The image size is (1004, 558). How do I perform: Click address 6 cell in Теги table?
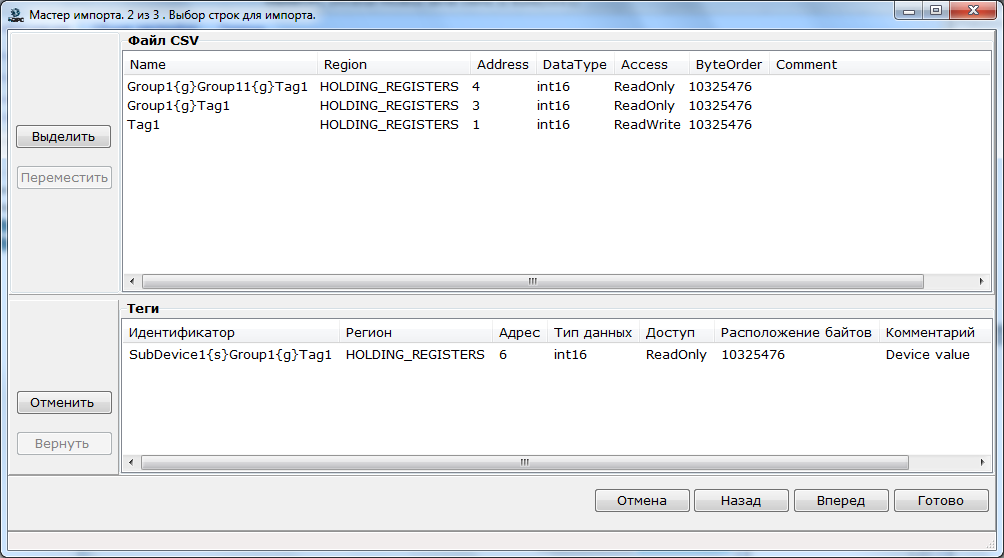coord(503,355)
